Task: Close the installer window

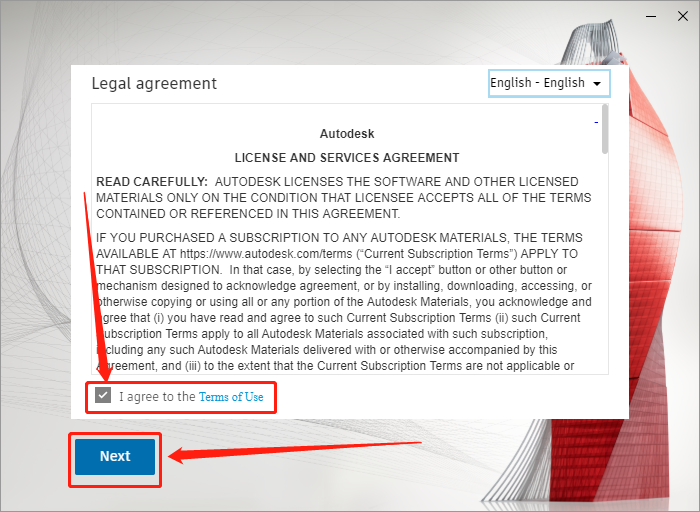Action: click(x=683, y=17)
